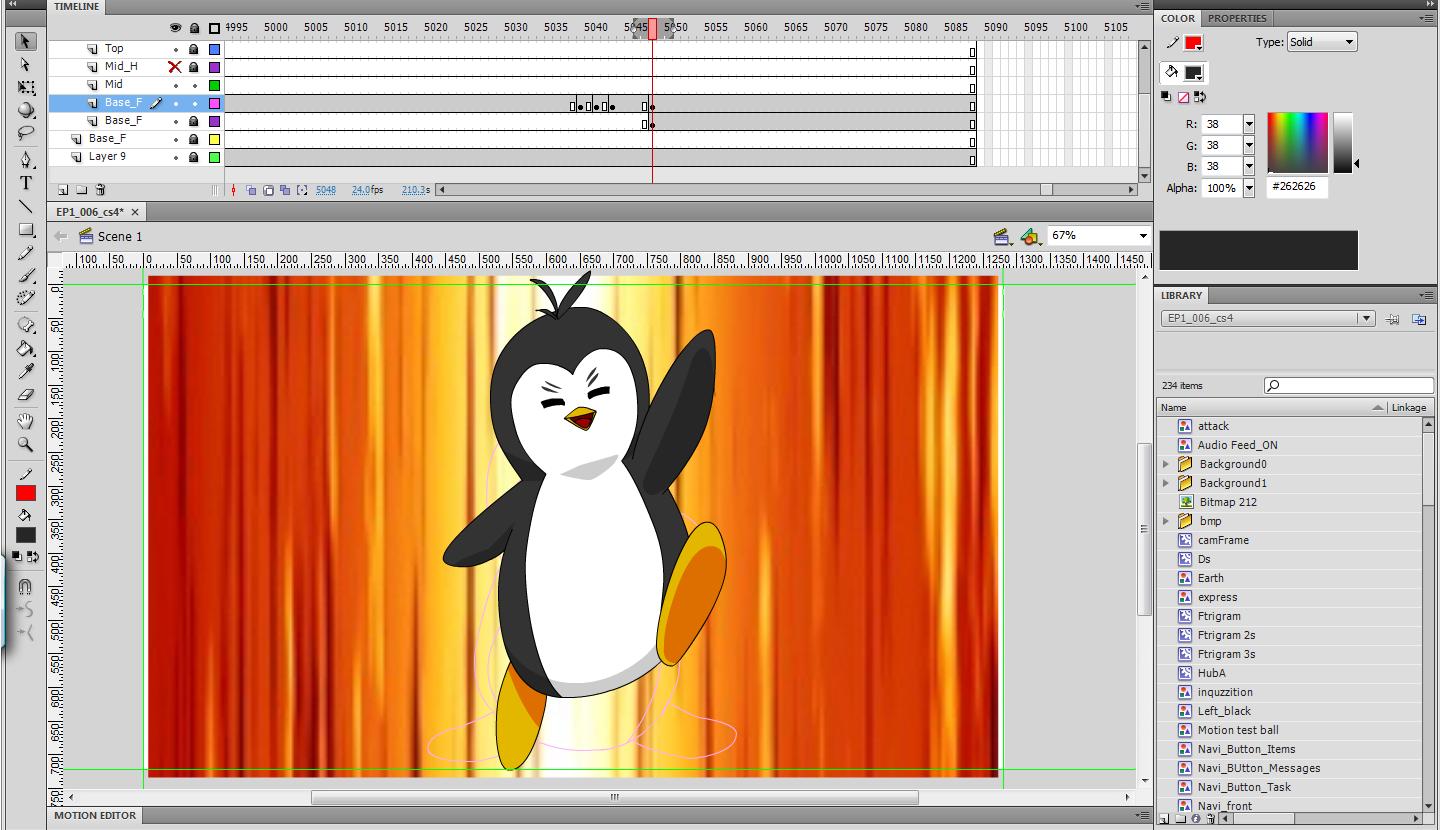Screen dimensions: 1440x830
Task: Select the Text tool
Action: [26, 183]
